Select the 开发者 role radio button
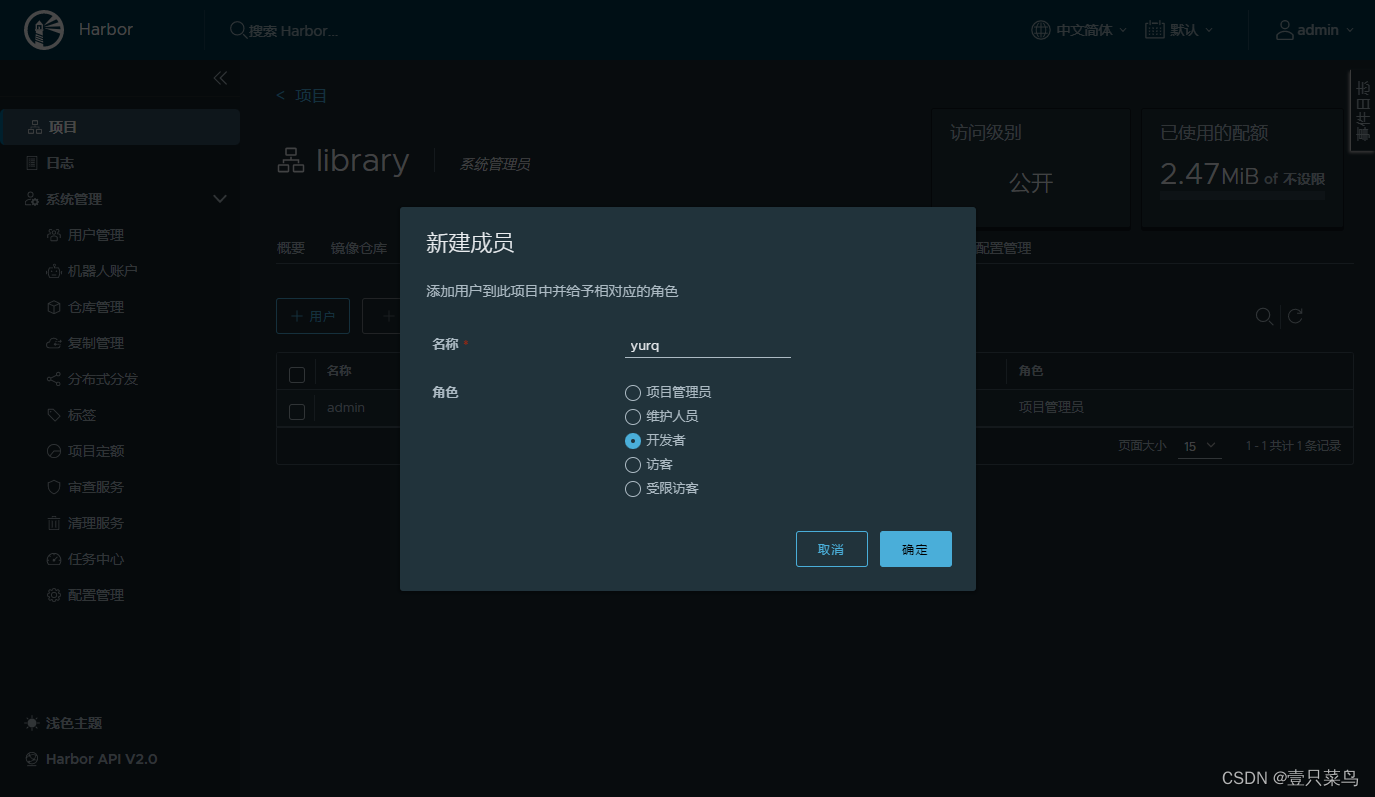1375x797 pixels. (x=632, y=441)
